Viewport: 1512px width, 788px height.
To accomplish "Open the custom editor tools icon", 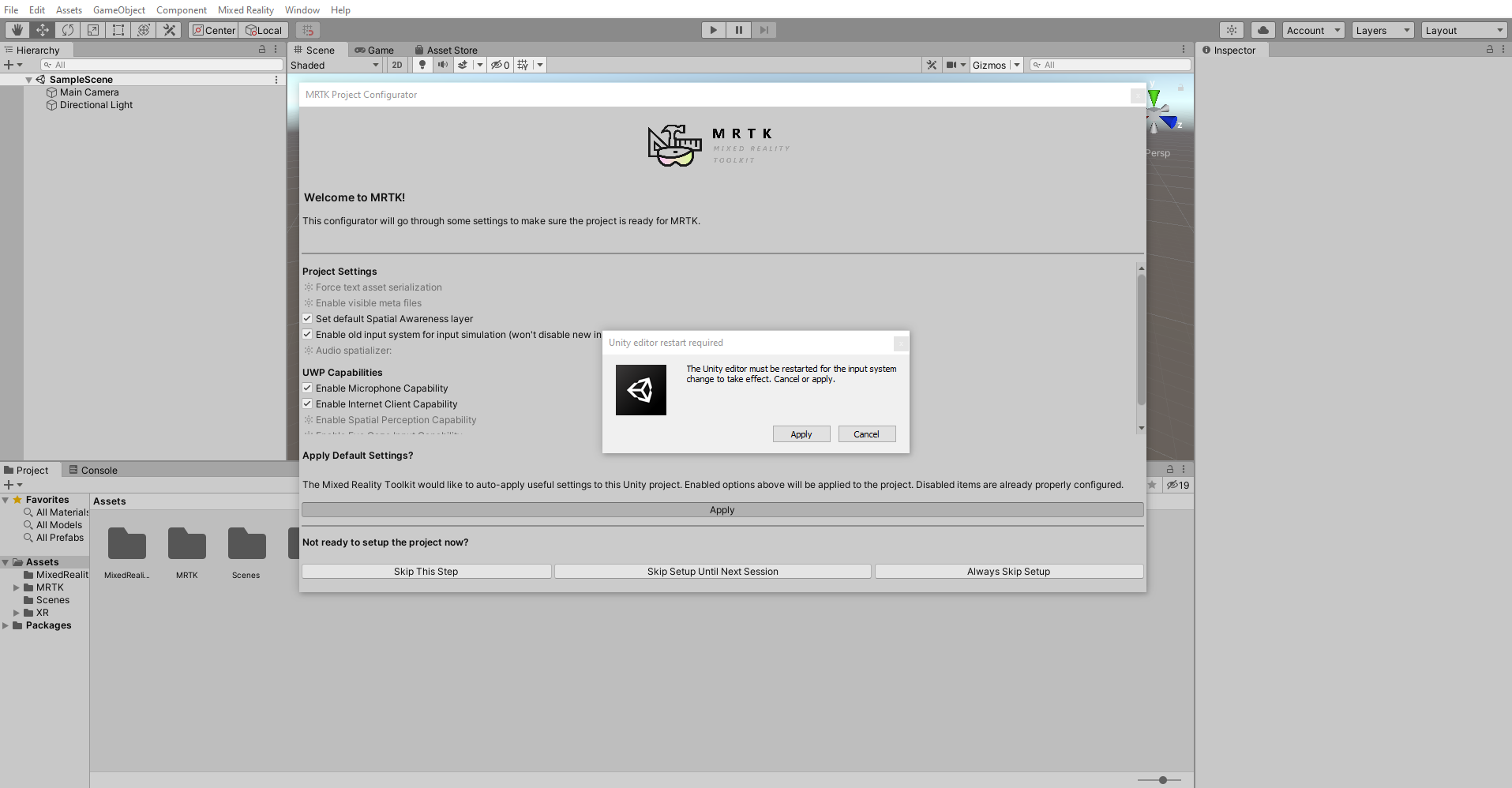I will coord(168,30).
